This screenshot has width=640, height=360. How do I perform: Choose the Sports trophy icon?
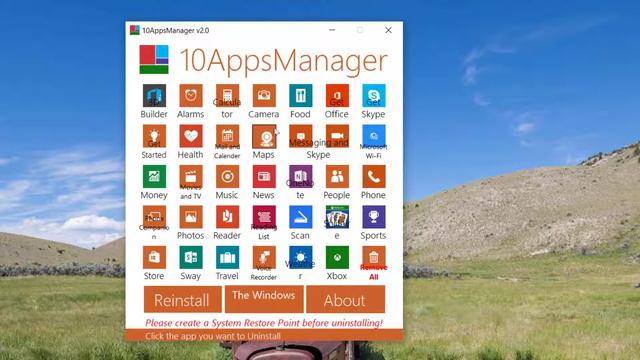coord(373,217)
